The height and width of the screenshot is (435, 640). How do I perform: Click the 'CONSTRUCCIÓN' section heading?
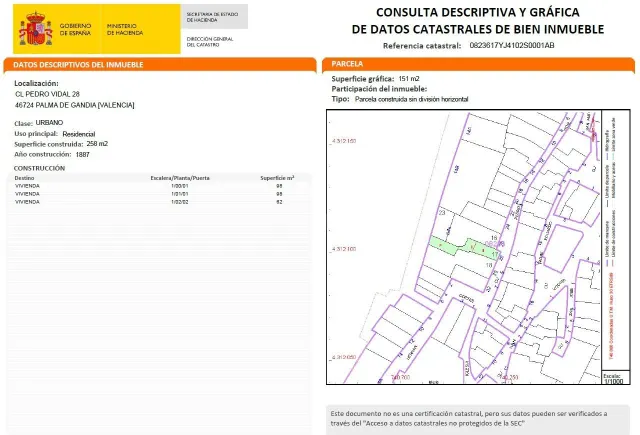[x=39, y=168]
